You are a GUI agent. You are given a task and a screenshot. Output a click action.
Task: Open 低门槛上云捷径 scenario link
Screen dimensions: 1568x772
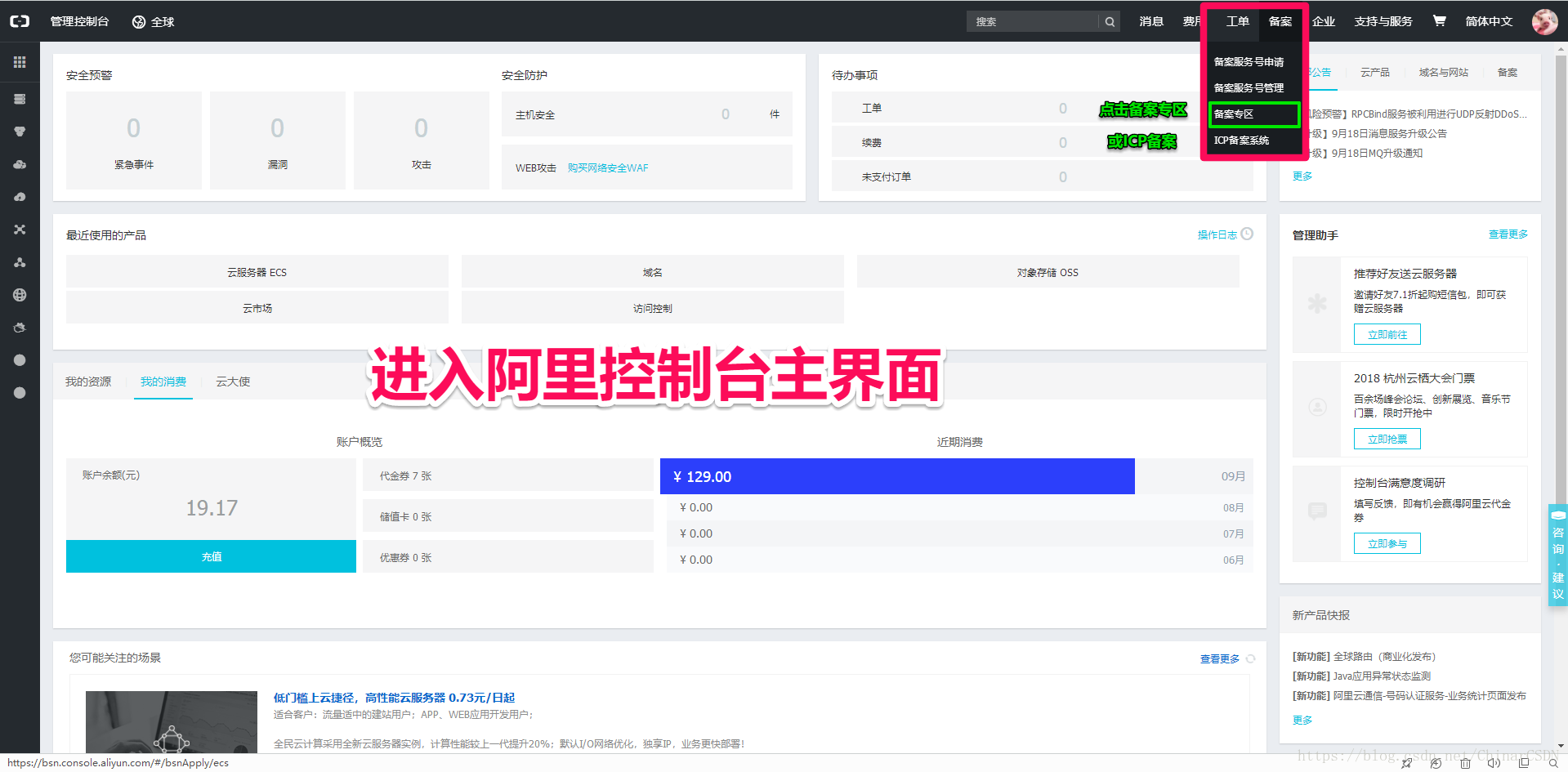[x=394, y=698]
